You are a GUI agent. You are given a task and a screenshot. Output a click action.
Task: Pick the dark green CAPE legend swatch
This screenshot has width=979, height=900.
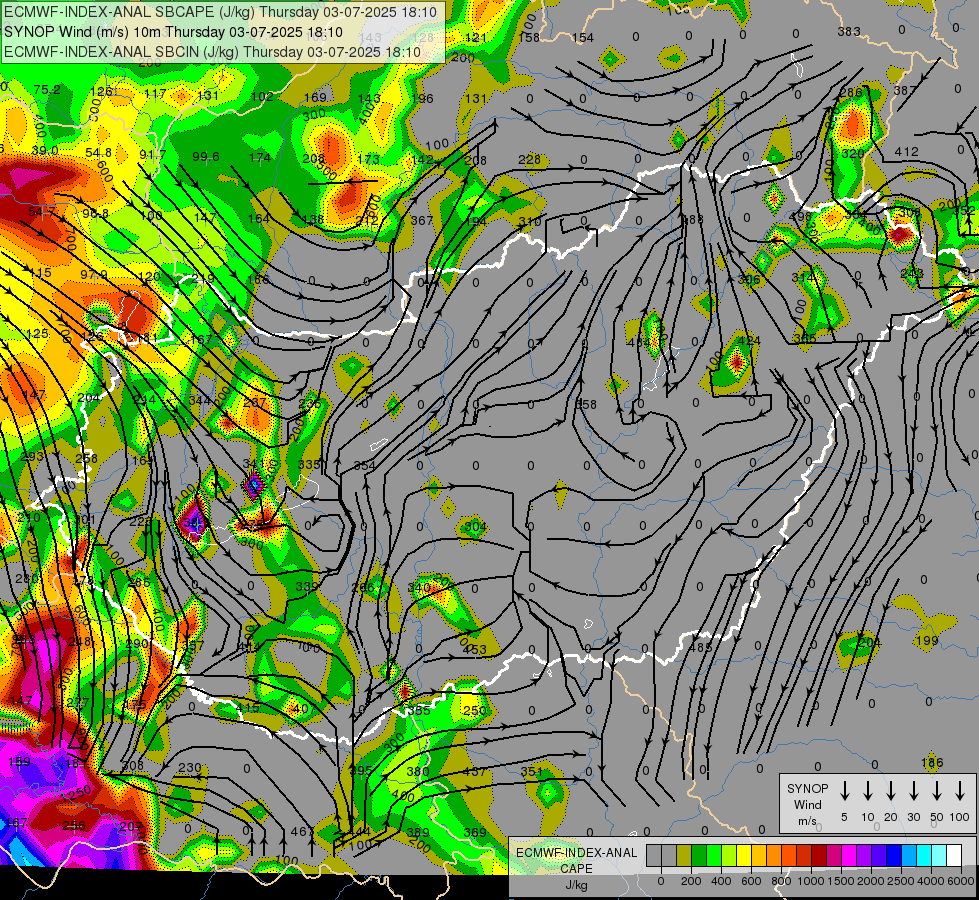coord(699,855)
